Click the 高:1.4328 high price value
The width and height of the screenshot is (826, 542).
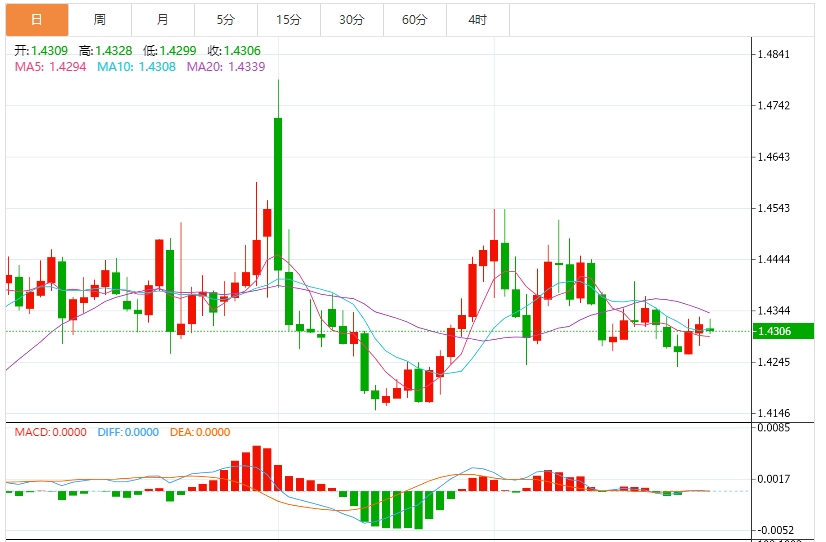(105, 51)
